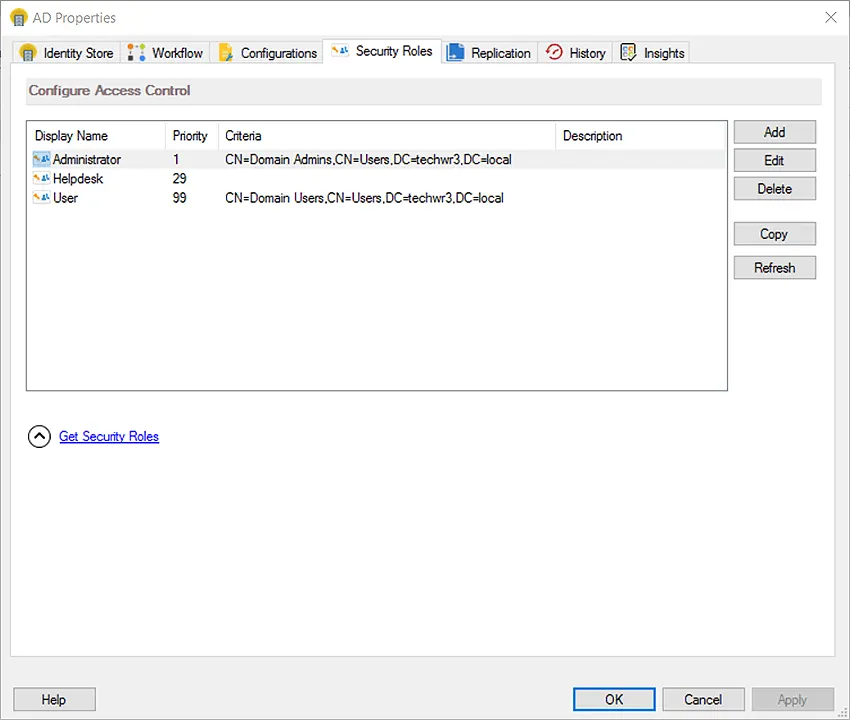The image size is (850, 720).
Task: Click the Configurations tab icon
Action: point(226,53)
